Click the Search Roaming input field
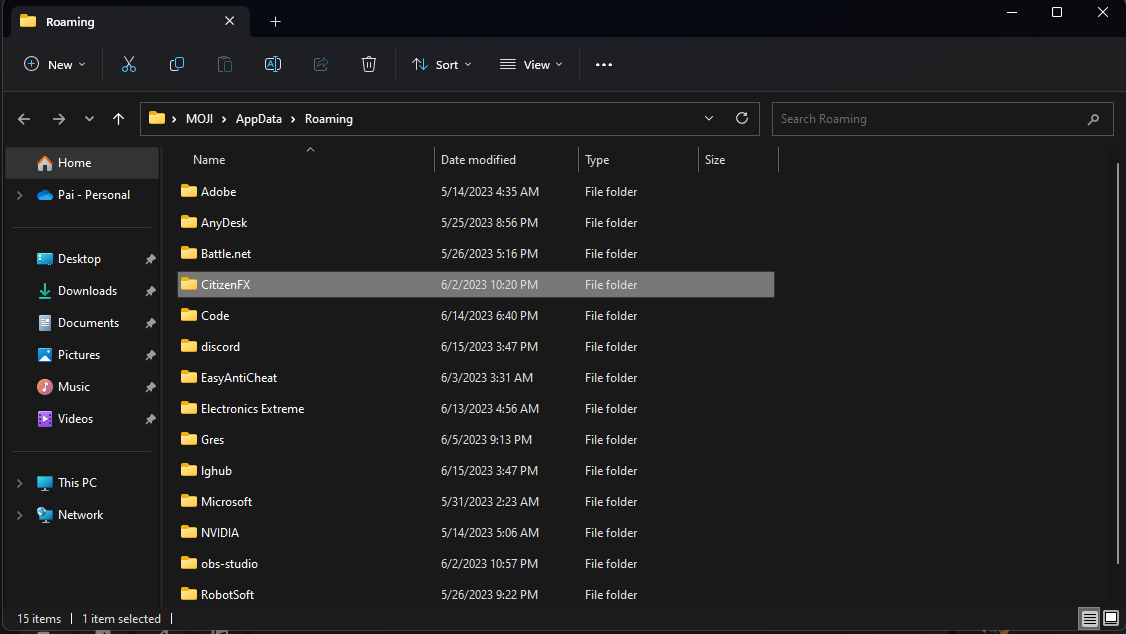1126x634 pixels. (x=930, y=118)
